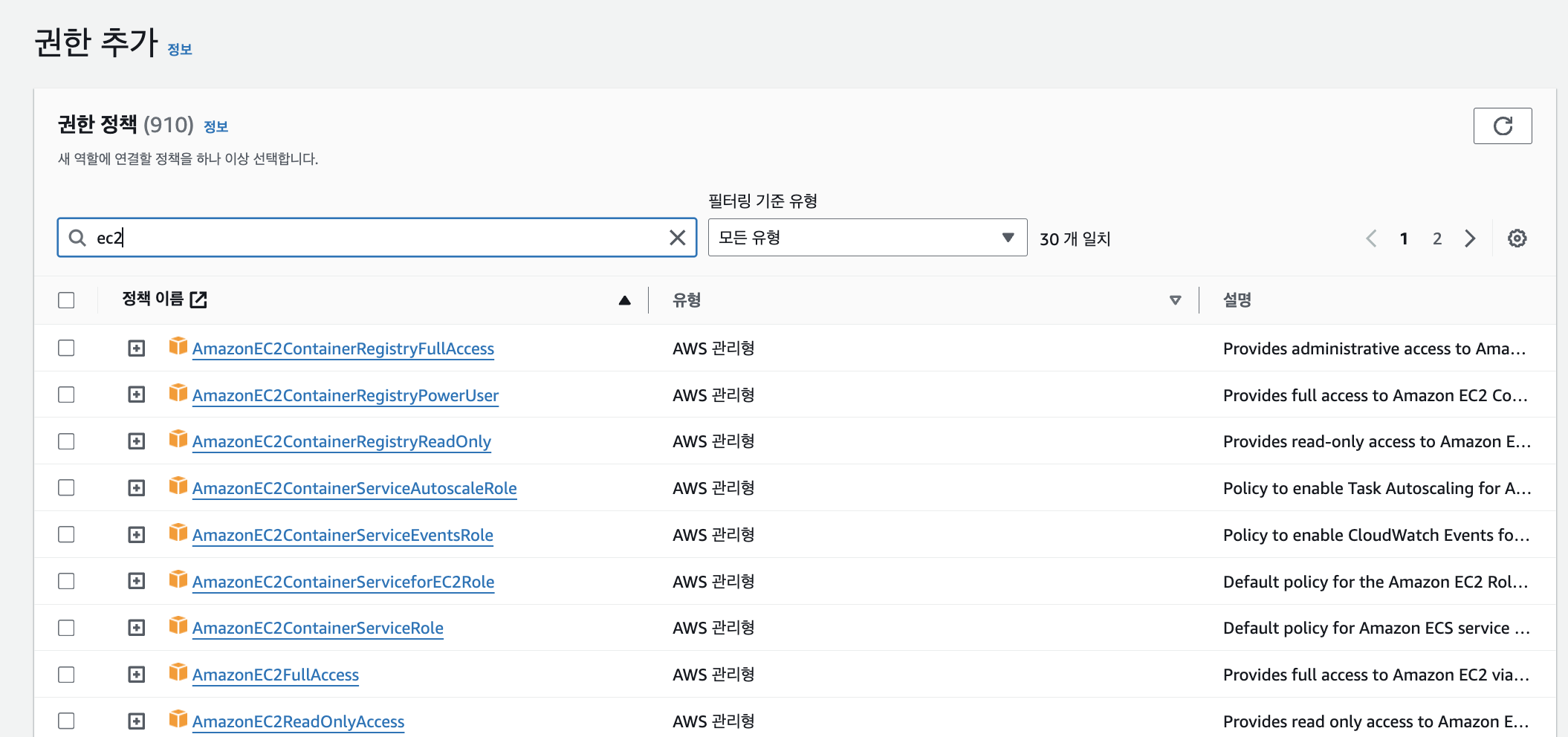
Task: Click the 유형 column header label
Action: click(687, 300)
